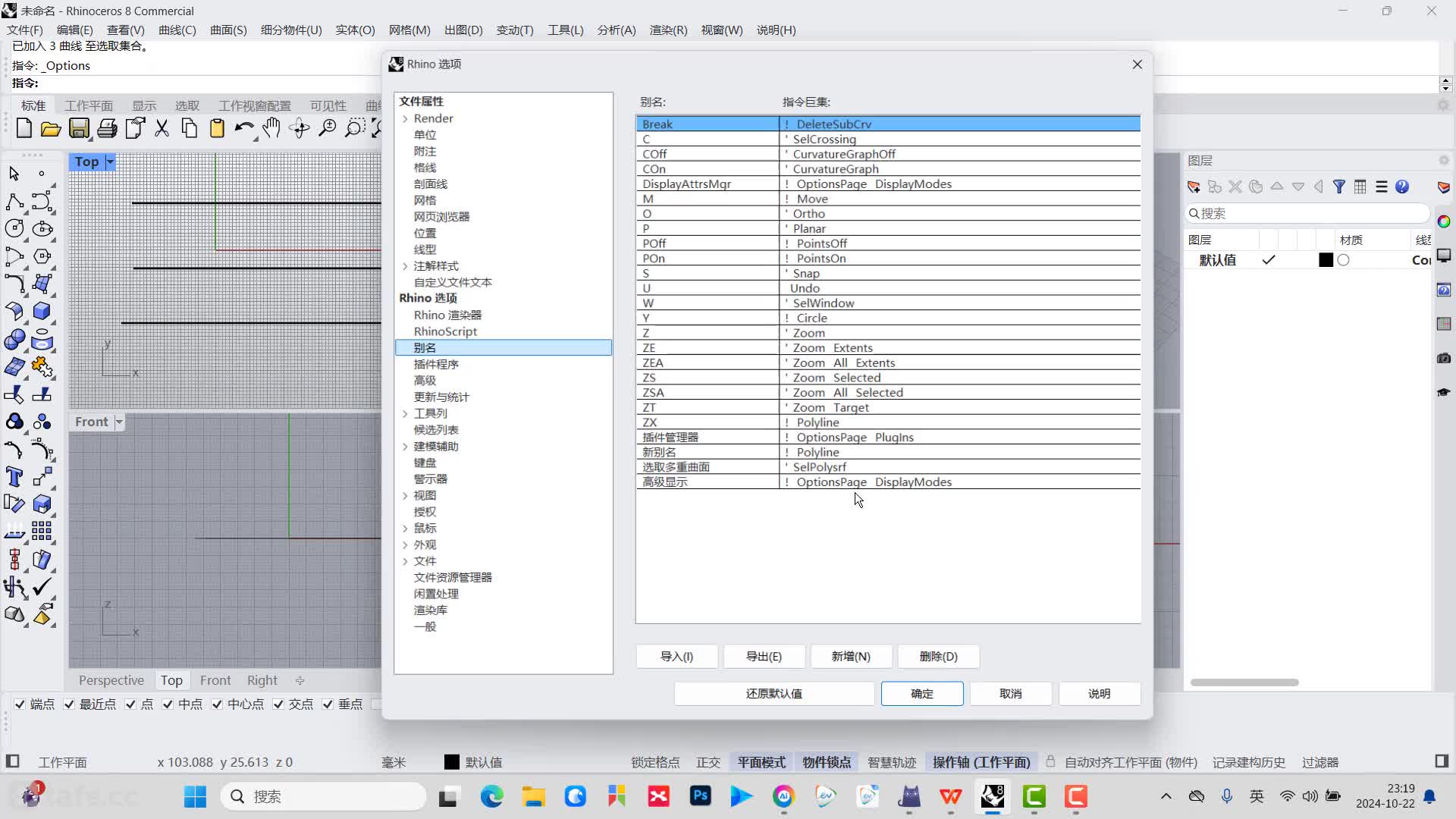Click the filter icon in layers panel

[1339, 186]
